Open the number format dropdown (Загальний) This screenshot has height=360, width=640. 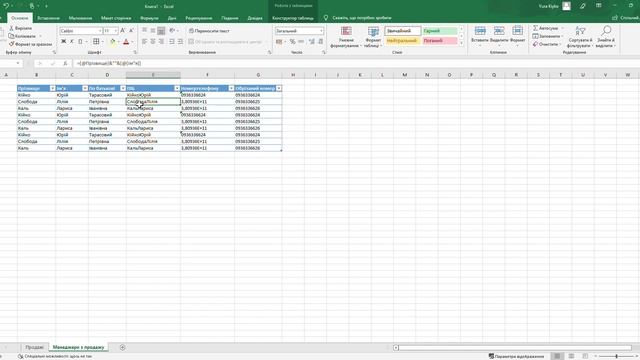(x=321, y=31)
